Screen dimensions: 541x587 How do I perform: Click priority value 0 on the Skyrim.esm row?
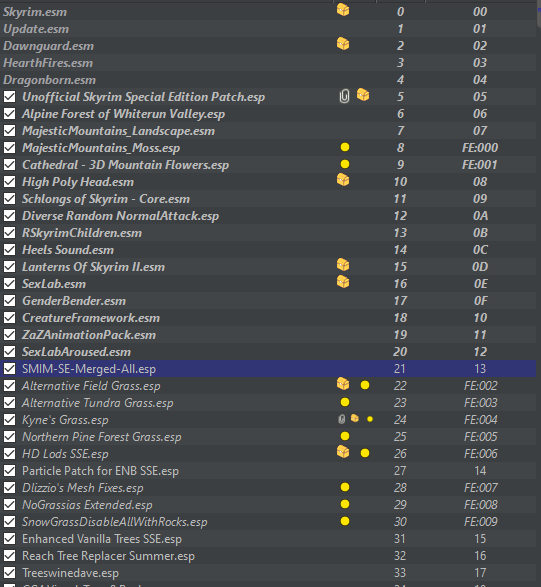[x=401, y=12]
